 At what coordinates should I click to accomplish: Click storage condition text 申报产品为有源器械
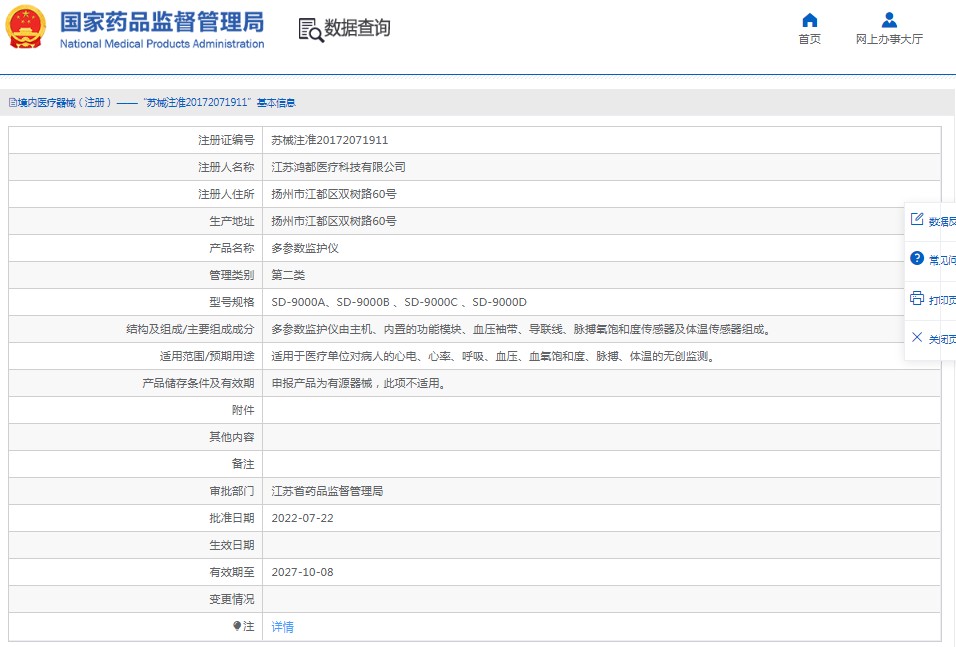322,383
